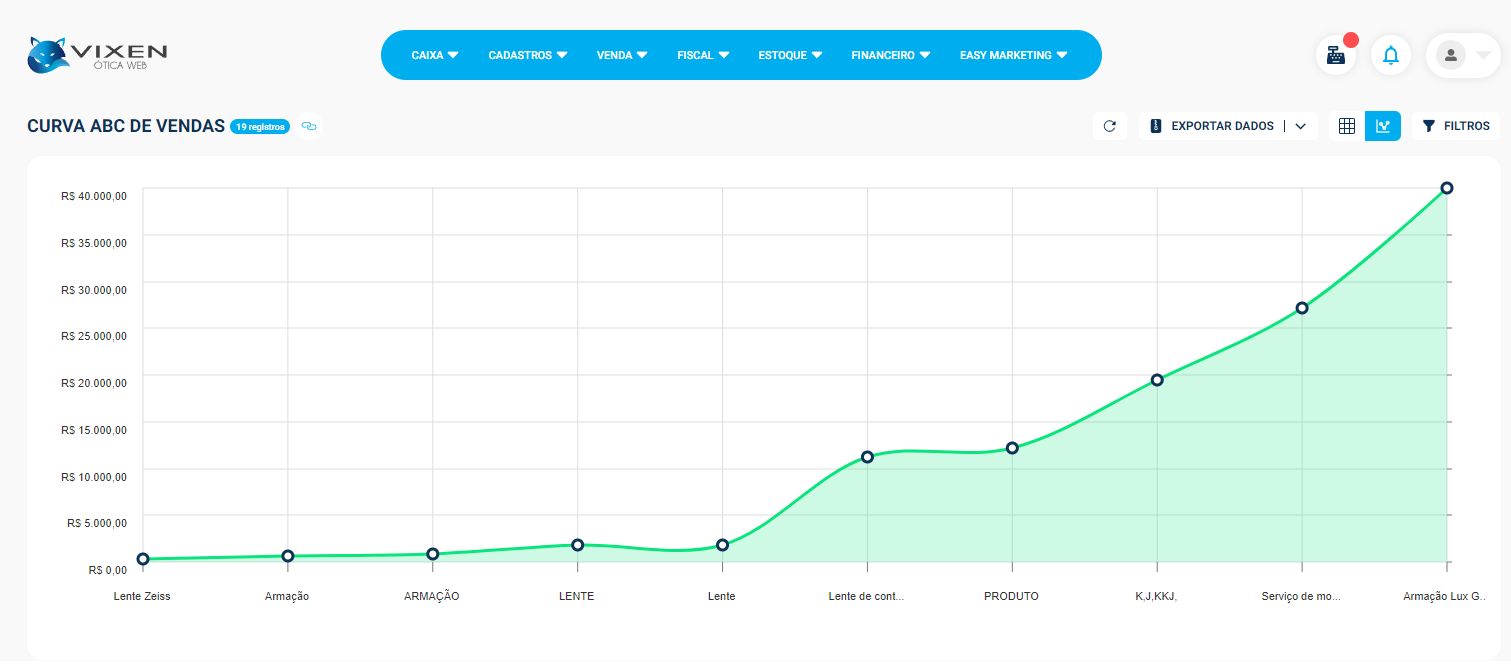The width and height of the screenshot is (1511, 666).
Task: Switch to table grid view
Action: [x=1346, y=126]
